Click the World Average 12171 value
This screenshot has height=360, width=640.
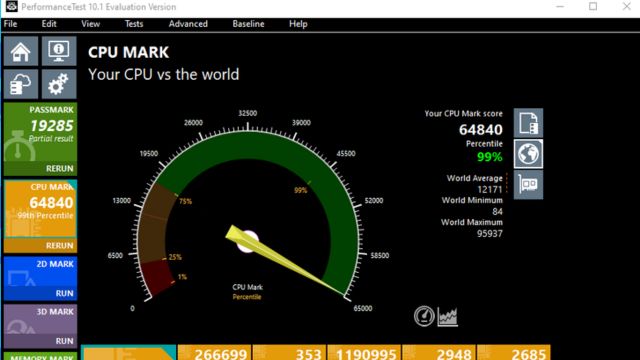coord(490,189)
